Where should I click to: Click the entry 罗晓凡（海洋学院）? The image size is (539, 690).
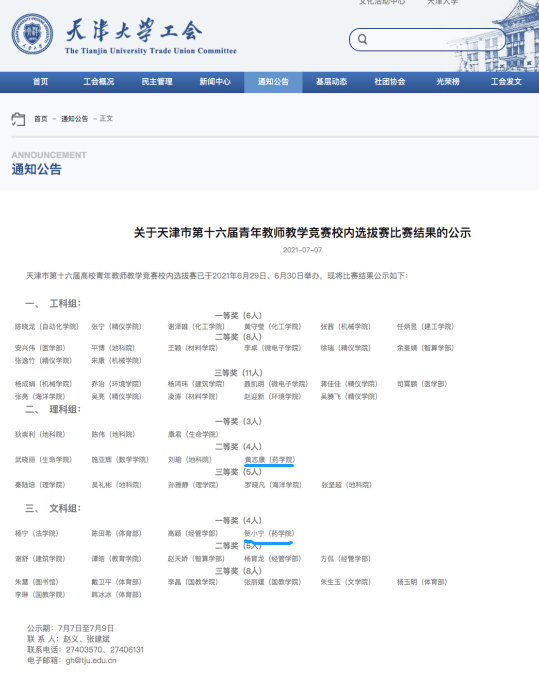click(273, 485)
